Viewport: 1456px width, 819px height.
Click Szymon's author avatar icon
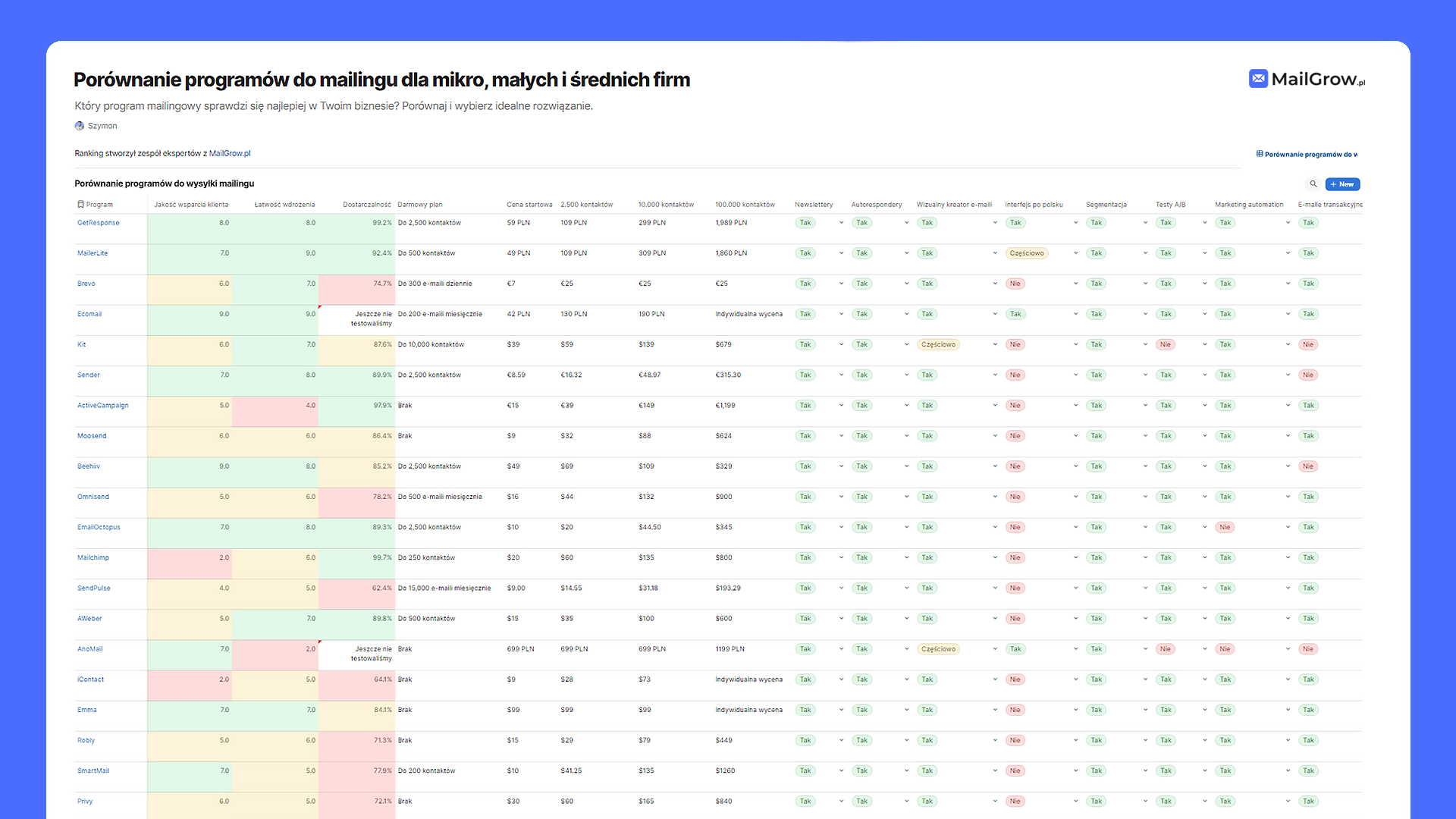click(x=79, y=125)
